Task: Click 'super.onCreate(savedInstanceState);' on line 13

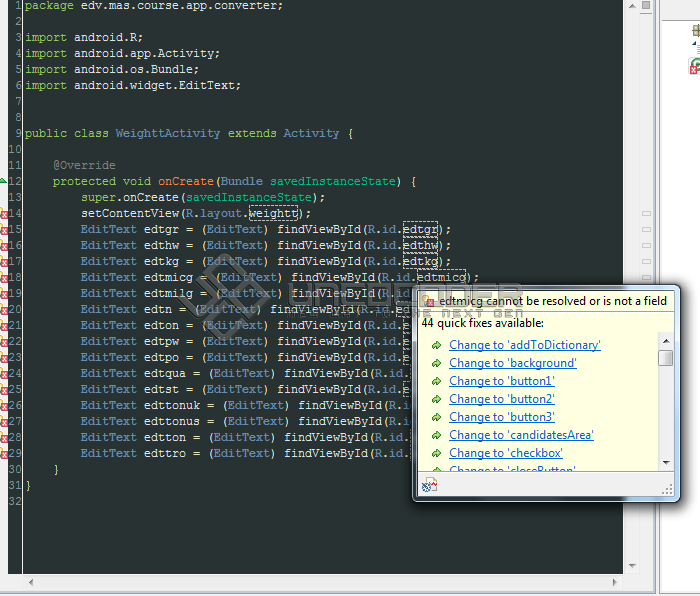Action: [x=203, y=198]
